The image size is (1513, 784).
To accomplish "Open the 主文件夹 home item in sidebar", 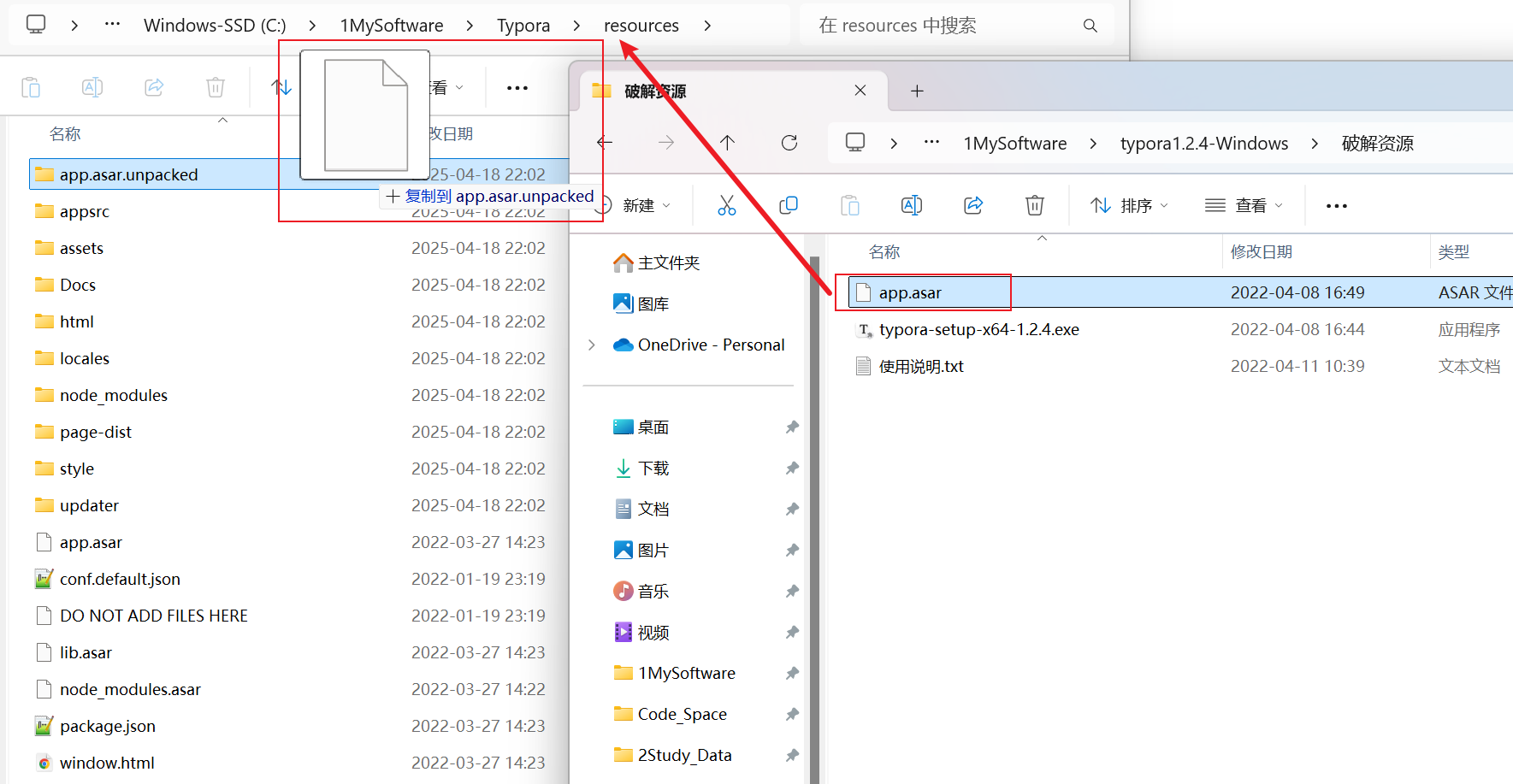I will [657, 262].
